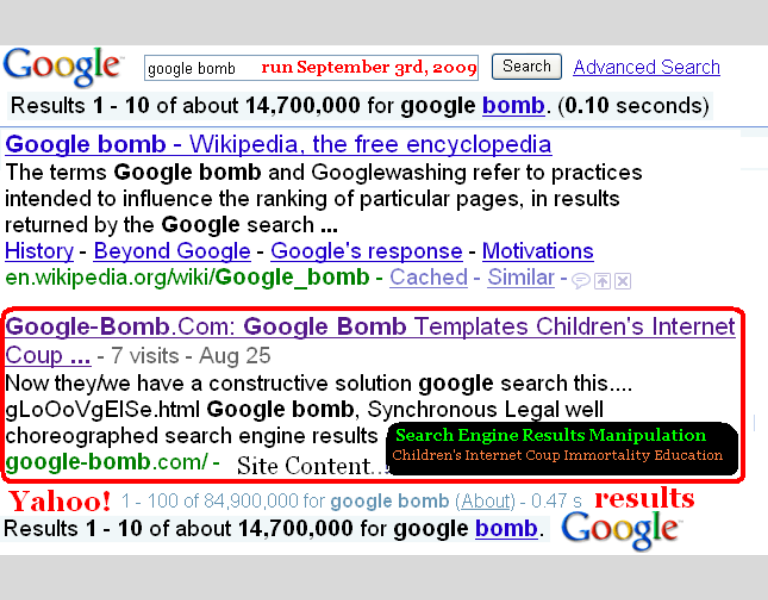Open the Motivations sitelink
The width and height of the screenshot is (768, 600).
tap(537, 251)
